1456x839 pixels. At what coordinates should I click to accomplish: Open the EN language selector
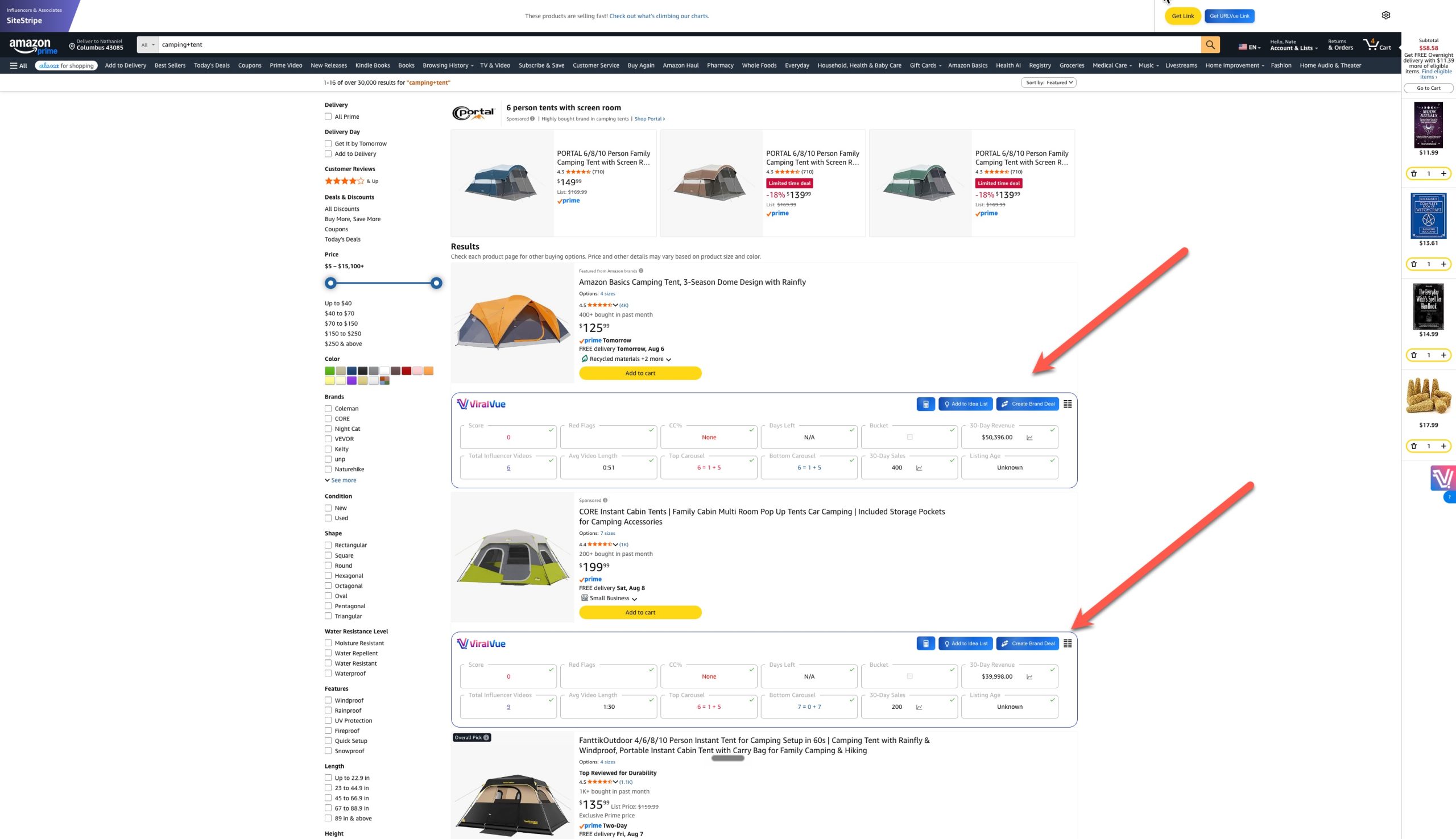coord(1248,47)
